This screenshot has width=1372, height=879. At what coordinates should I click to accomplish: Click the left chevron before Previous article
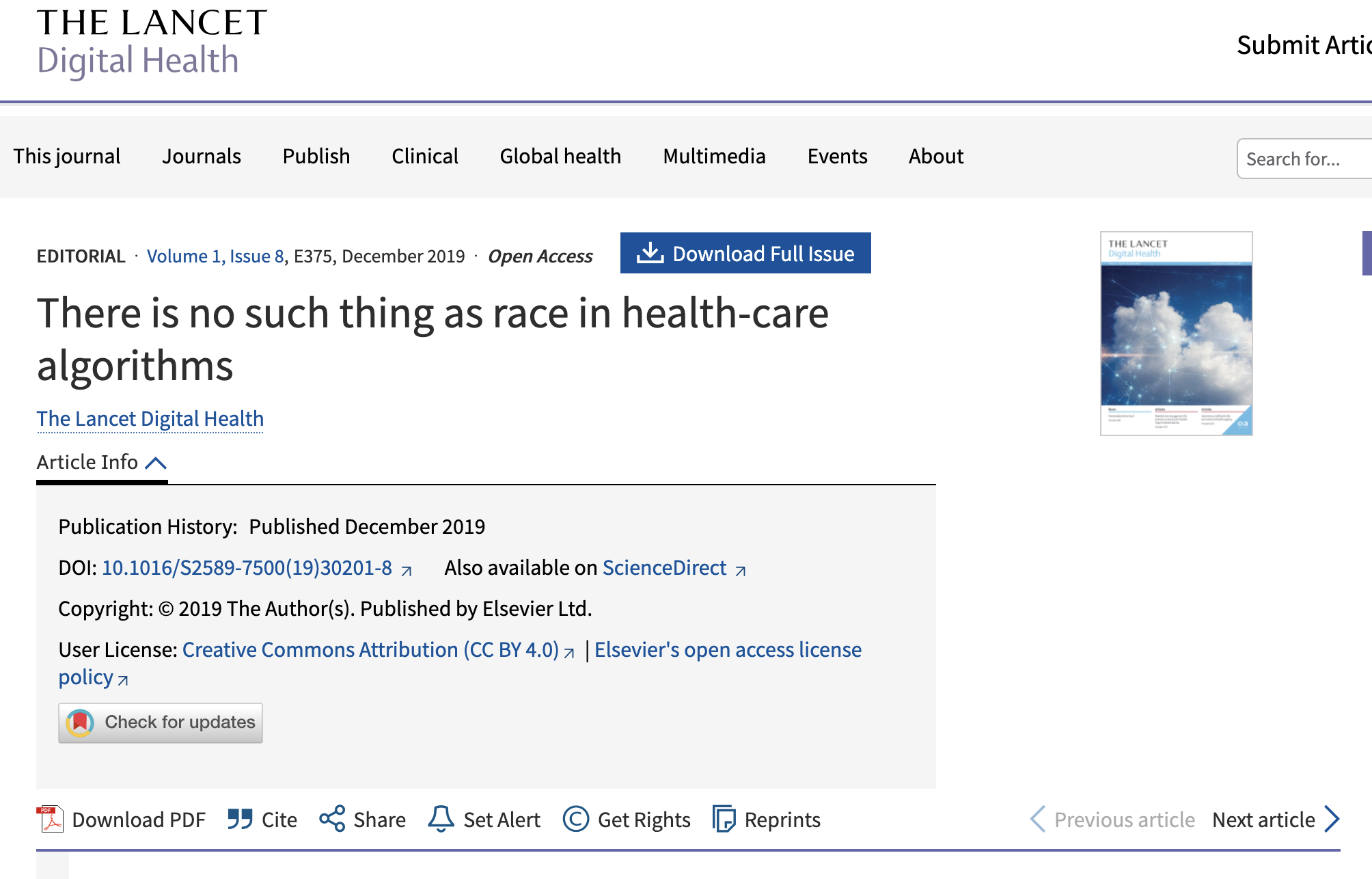1038,819
